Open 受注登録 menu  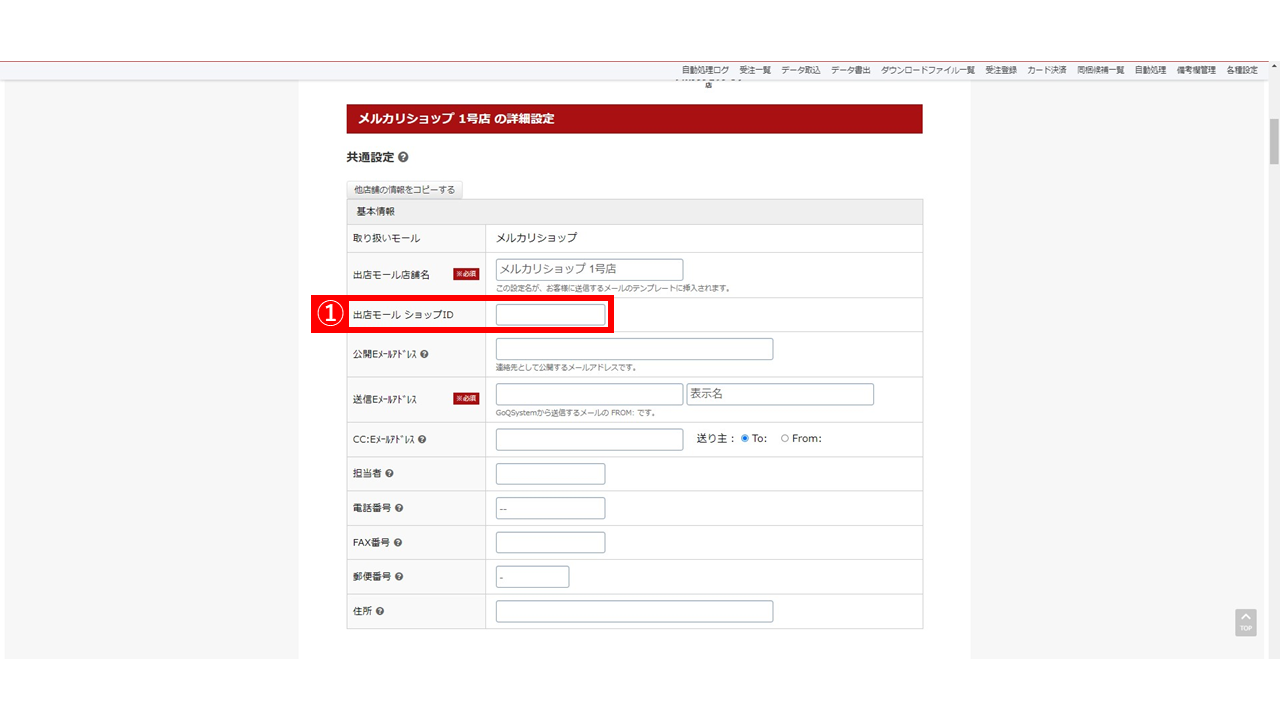click(1001, 70)
